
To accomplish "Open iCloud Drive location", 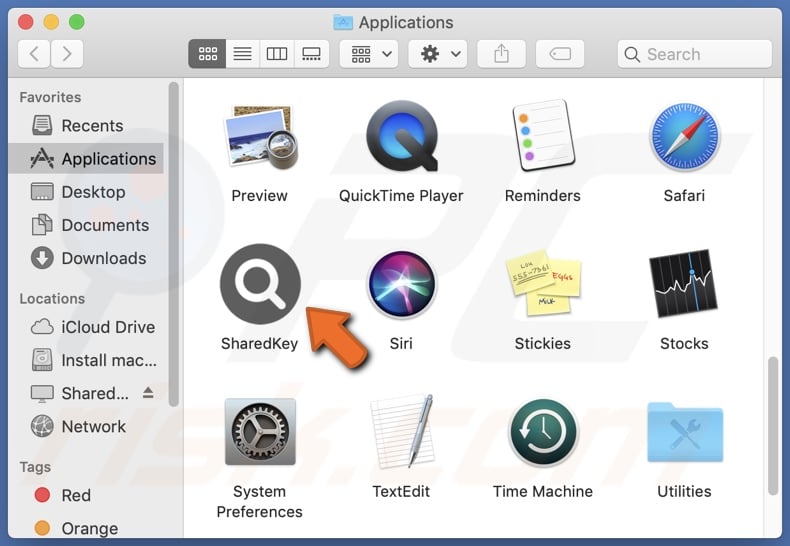I will point(86,327).
